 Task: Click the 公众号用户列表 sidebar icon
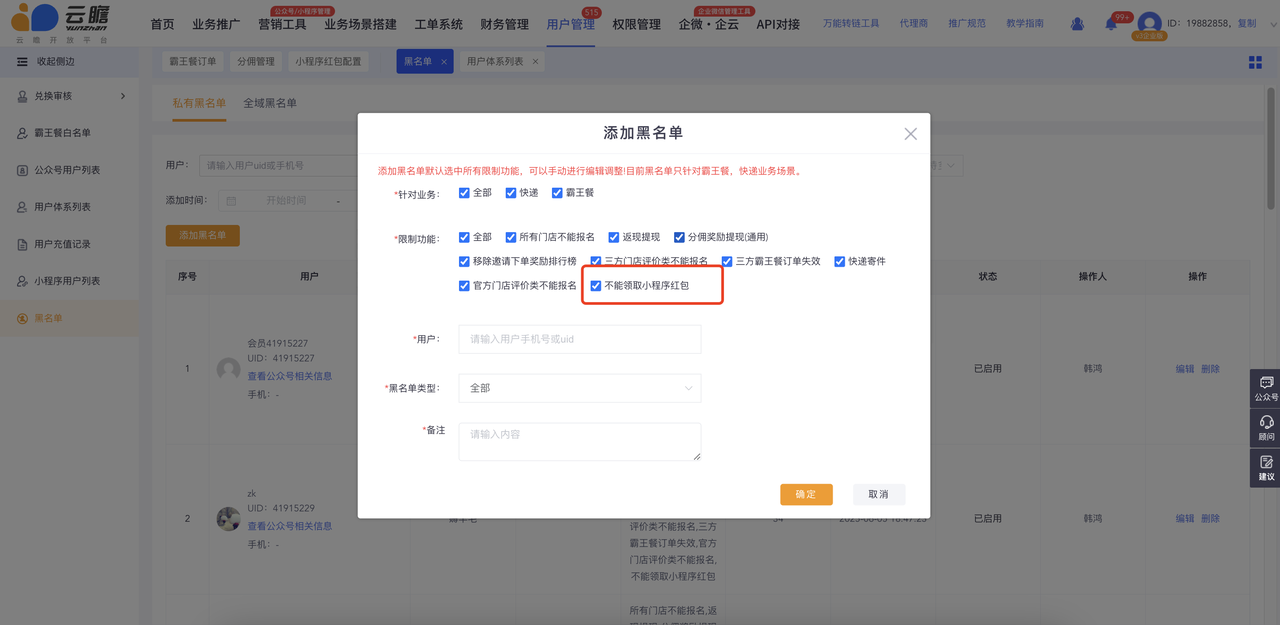[23, 170]
